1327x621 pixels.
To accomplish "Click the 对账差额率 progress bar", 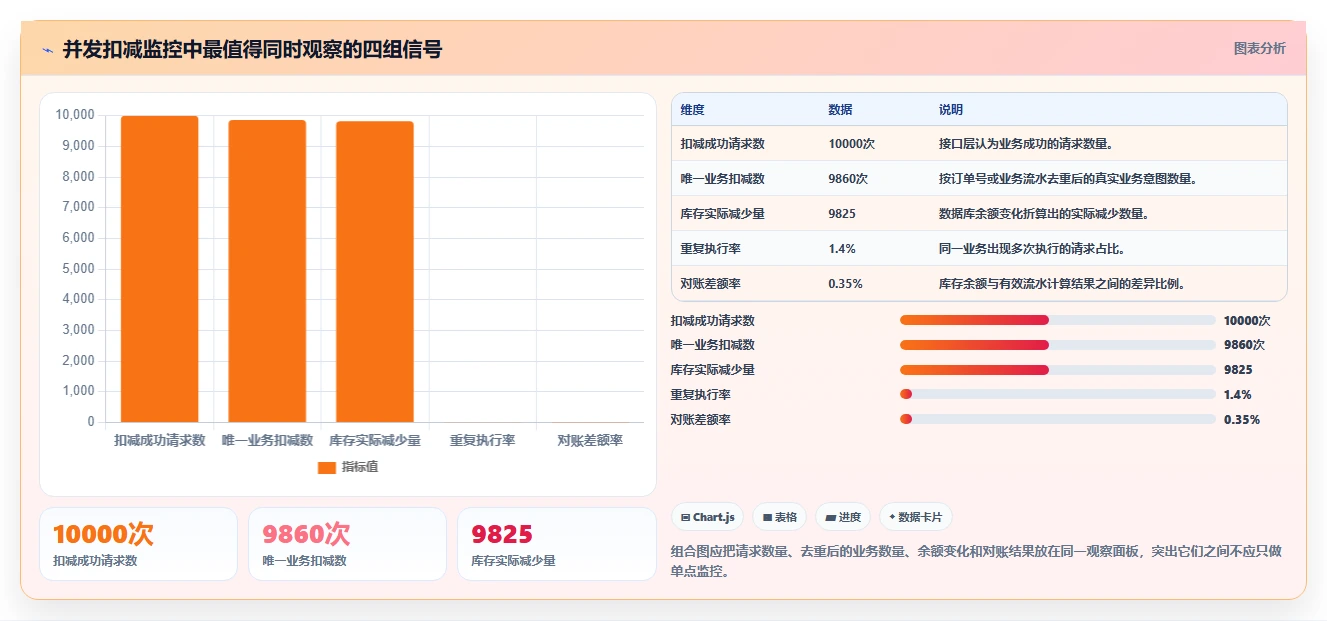I will pyautogui.click(x=1058, y=419).
